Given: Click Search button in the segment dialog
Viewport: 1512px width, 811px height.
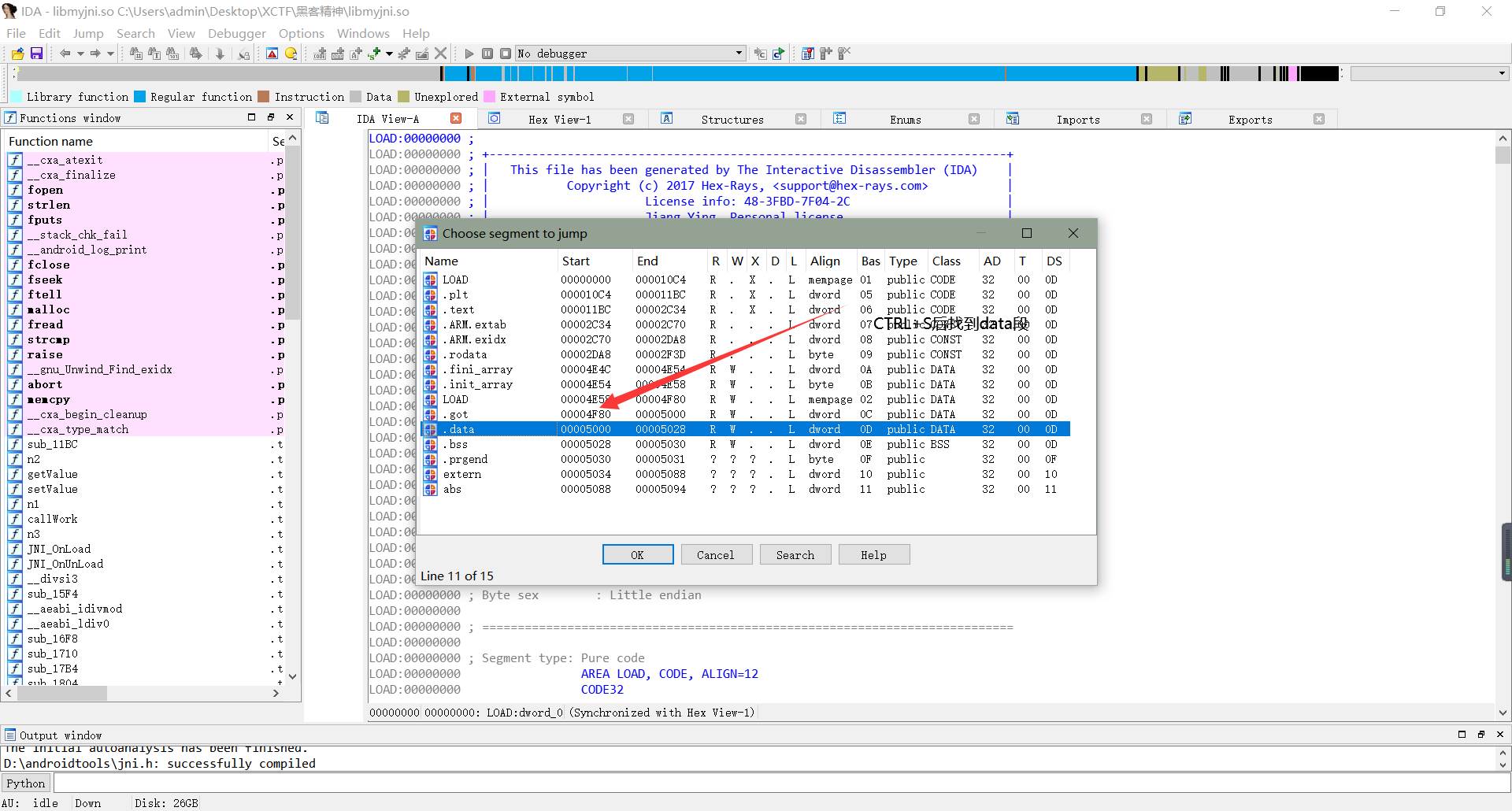Looking at the screenshot, I should 795,555.
